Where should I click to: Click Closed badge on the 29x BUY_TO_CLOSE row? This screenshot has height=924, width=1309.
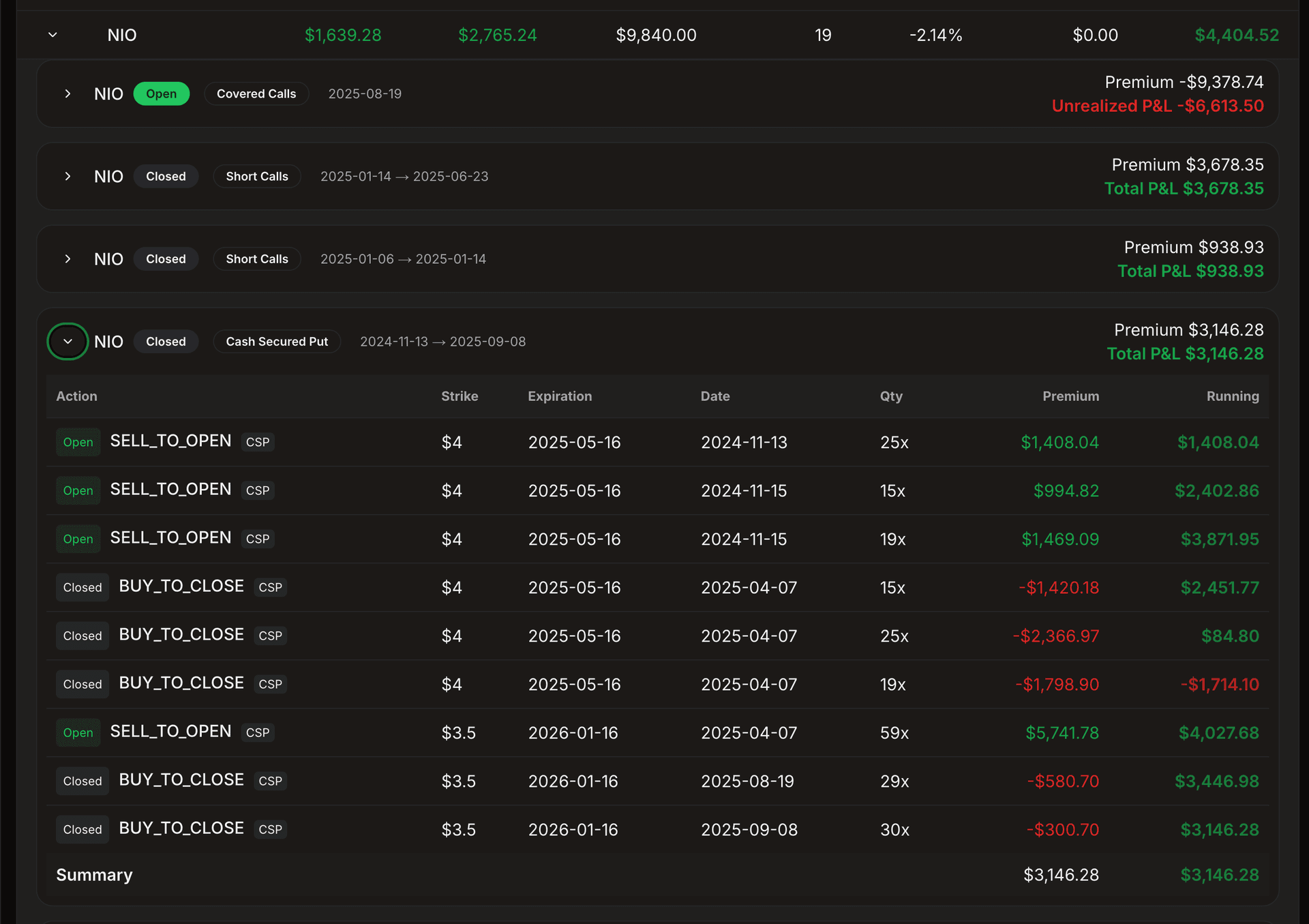[82, 781]
